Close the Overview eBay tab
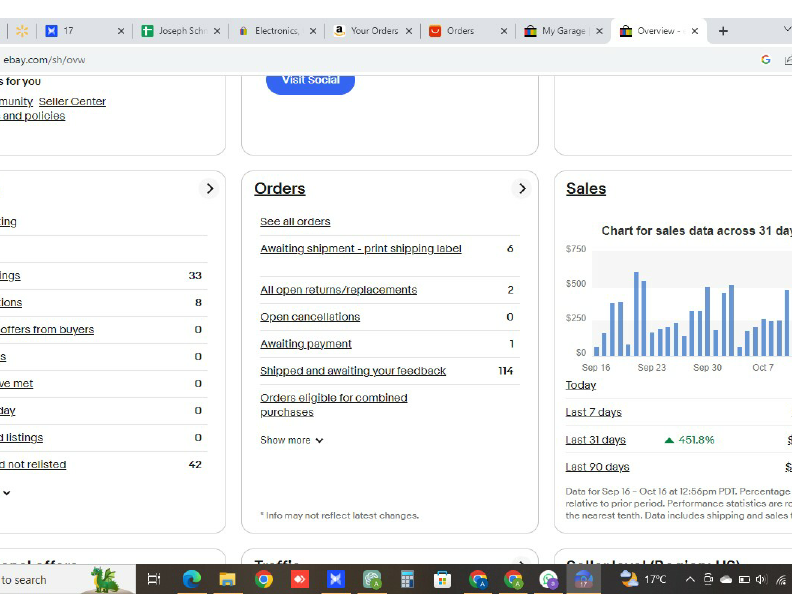This screenshot has width=792, height=612. point(695,31)
